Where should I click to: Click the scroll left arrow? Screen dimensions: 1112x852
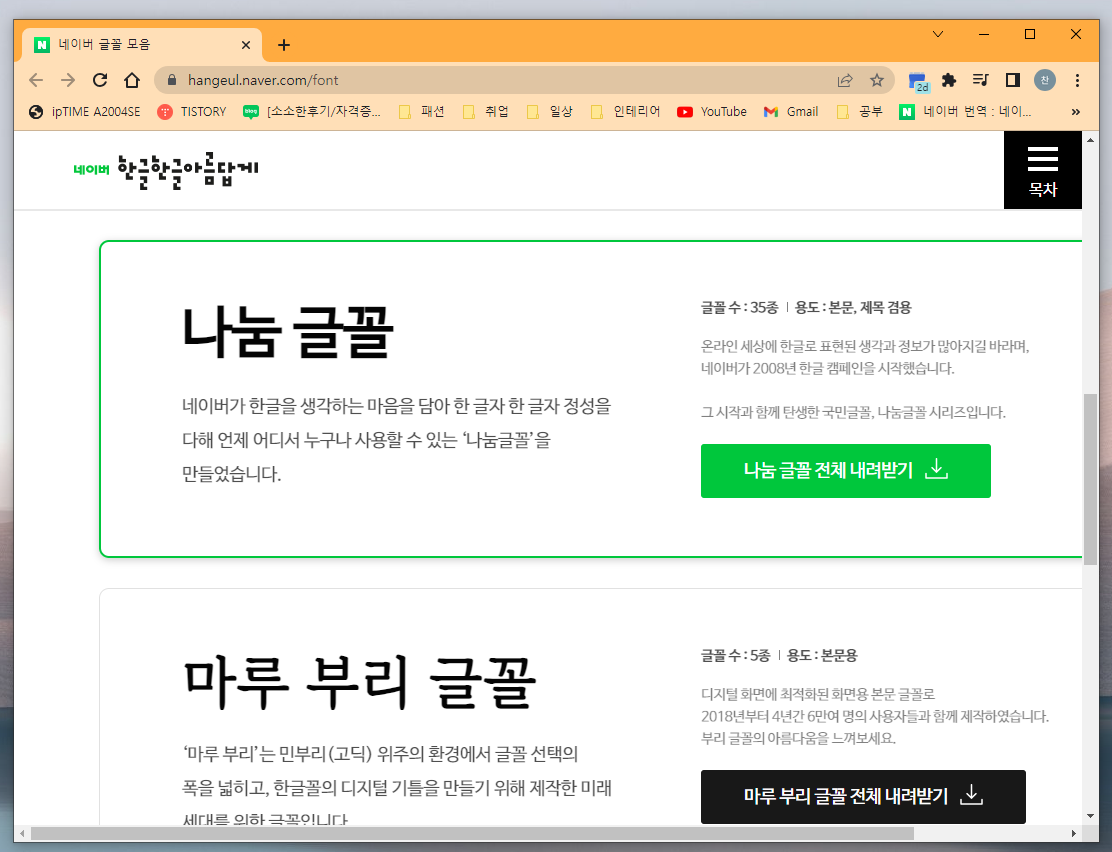pyautogui.click(x=23, y=833)
